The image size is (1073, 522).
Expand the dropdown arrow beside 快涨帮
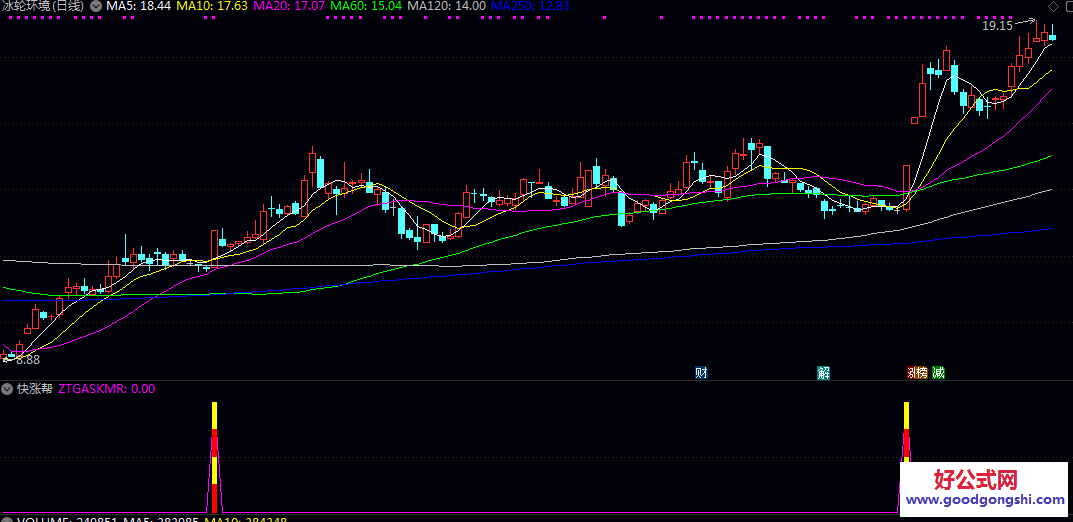point(7,389)
